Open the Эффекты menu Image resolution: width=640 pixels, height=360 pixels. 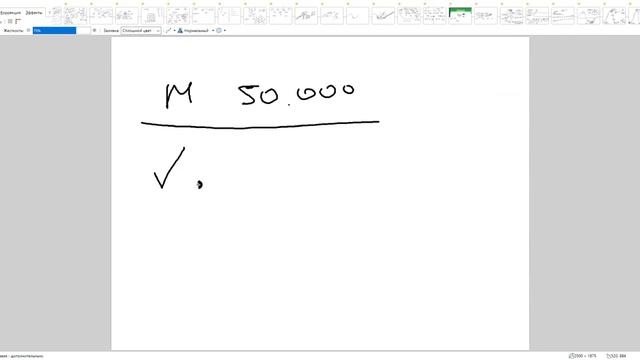[33, 13]
